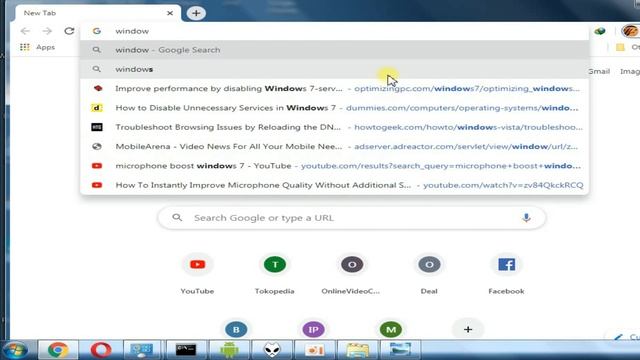The width and height of the screenshot is (640, 360).
Task: Open the orange play icon taskbar app
Action: click(x=315, y=350)
